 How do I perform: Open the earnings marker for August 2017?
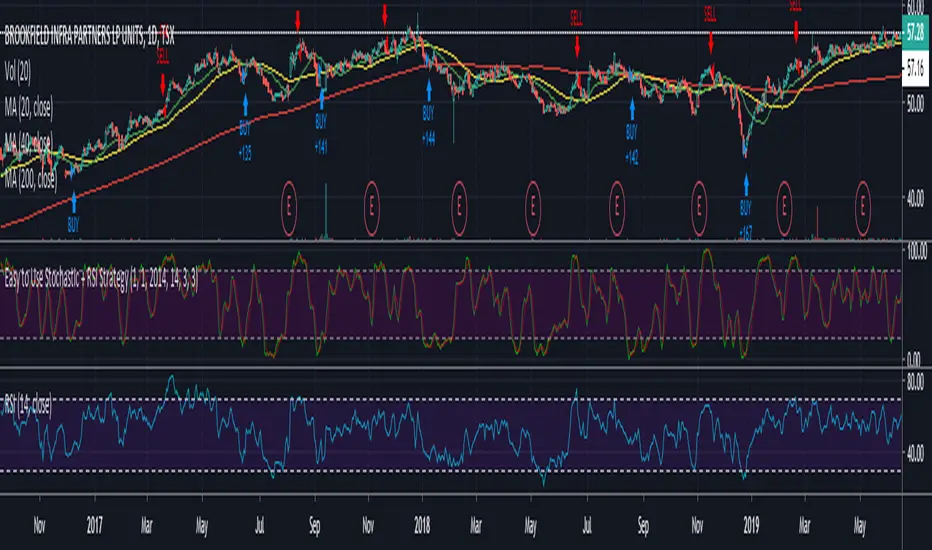pos(289,208)
